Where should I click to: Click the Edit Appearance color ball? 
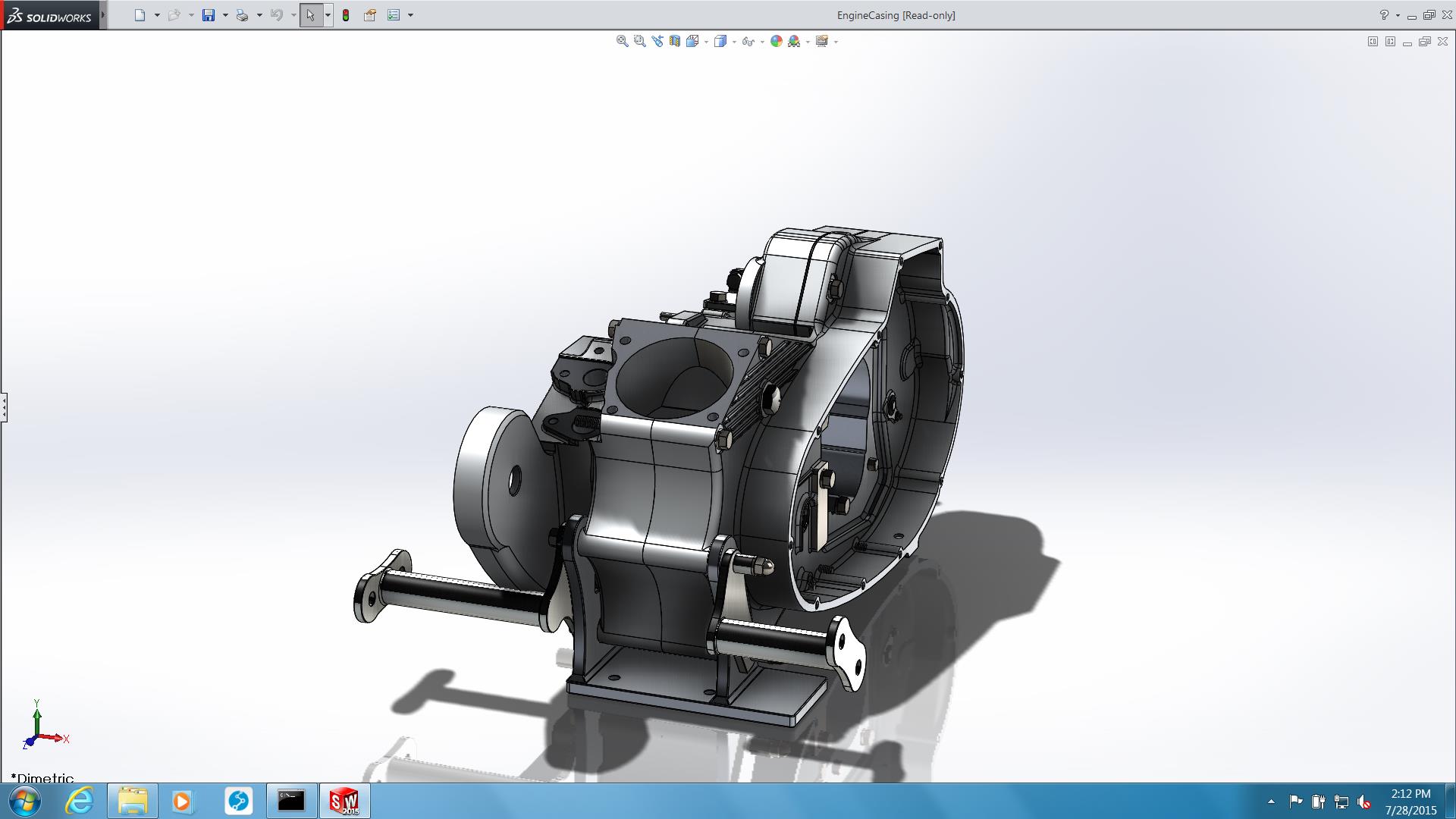coord(776,41)
